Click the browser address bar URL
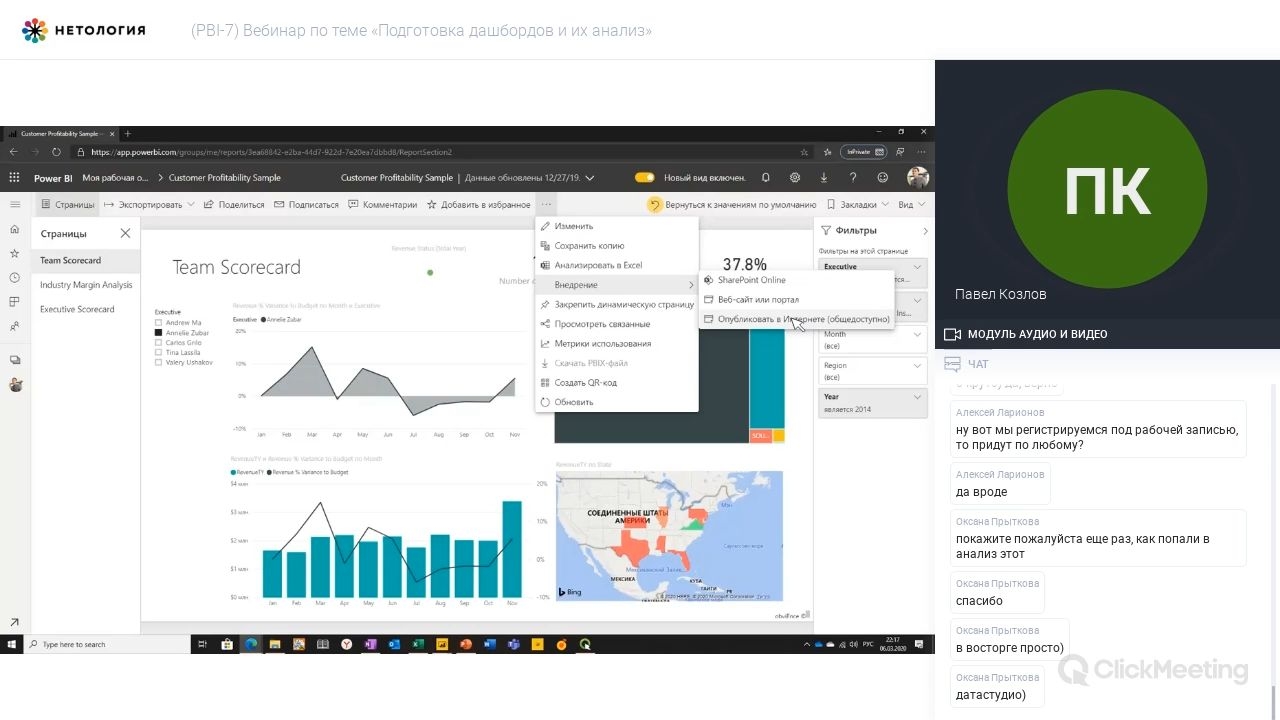1280x720 pixels. click(x=271, y=152)
